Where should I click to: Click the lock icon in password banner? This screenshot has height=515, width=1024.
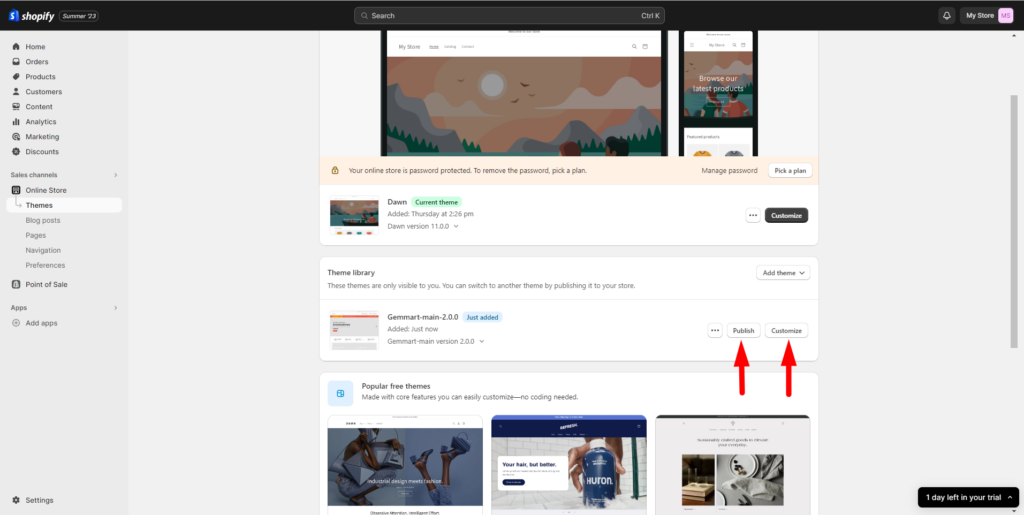click(x=335, y=170)
